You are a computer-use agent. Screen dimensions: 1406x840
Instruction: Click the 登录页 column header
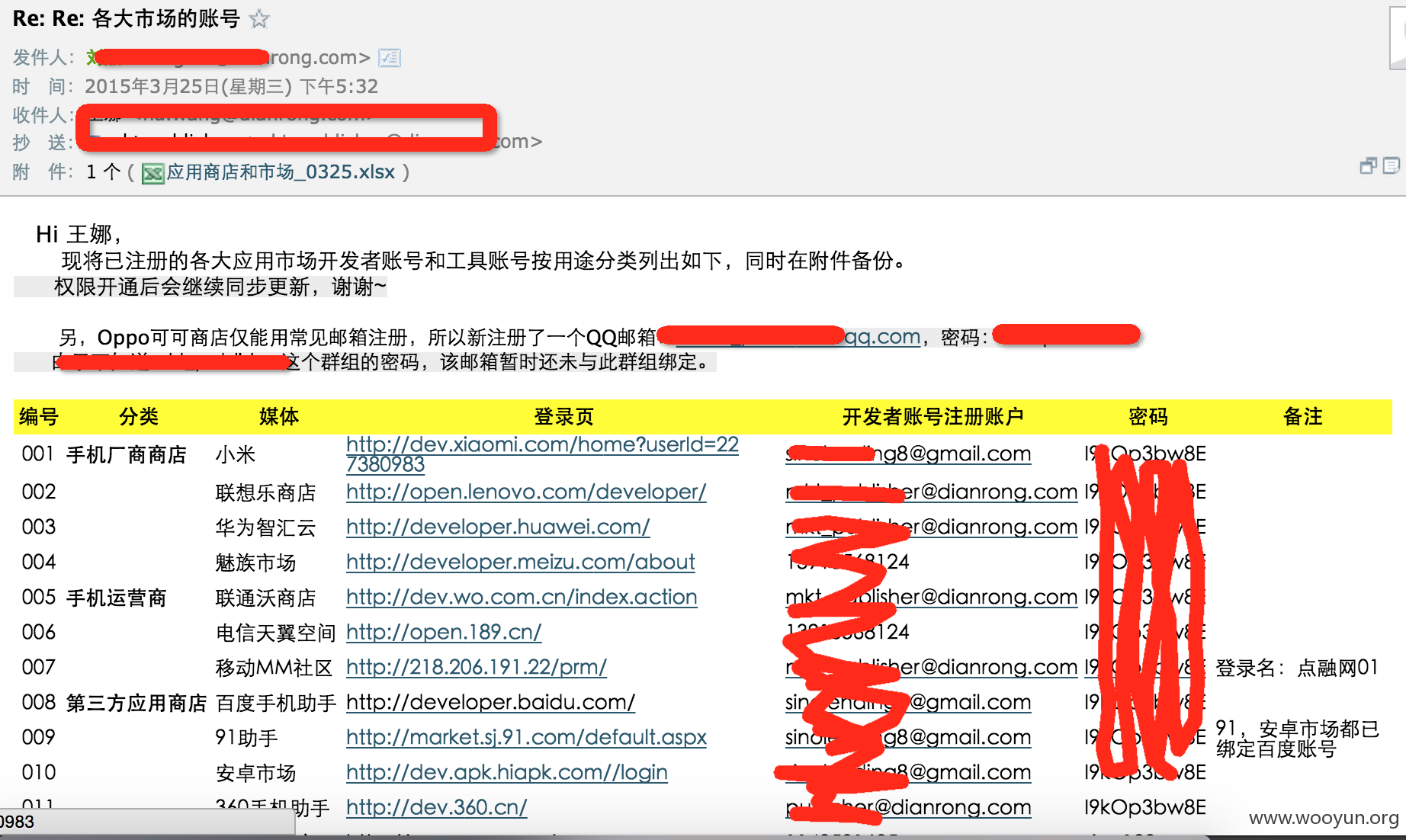pos(563,416)
